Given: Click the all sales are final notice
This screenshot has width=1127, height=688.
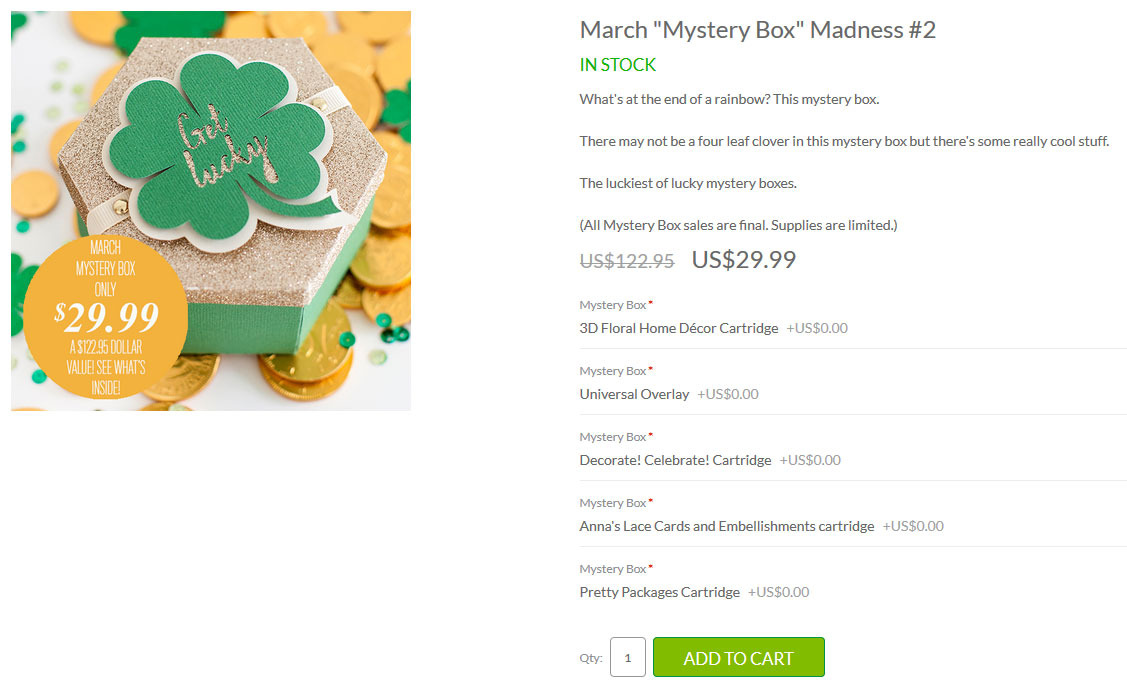Looking at the screenshot, I should pyautogui.click(x=738, y=226).
